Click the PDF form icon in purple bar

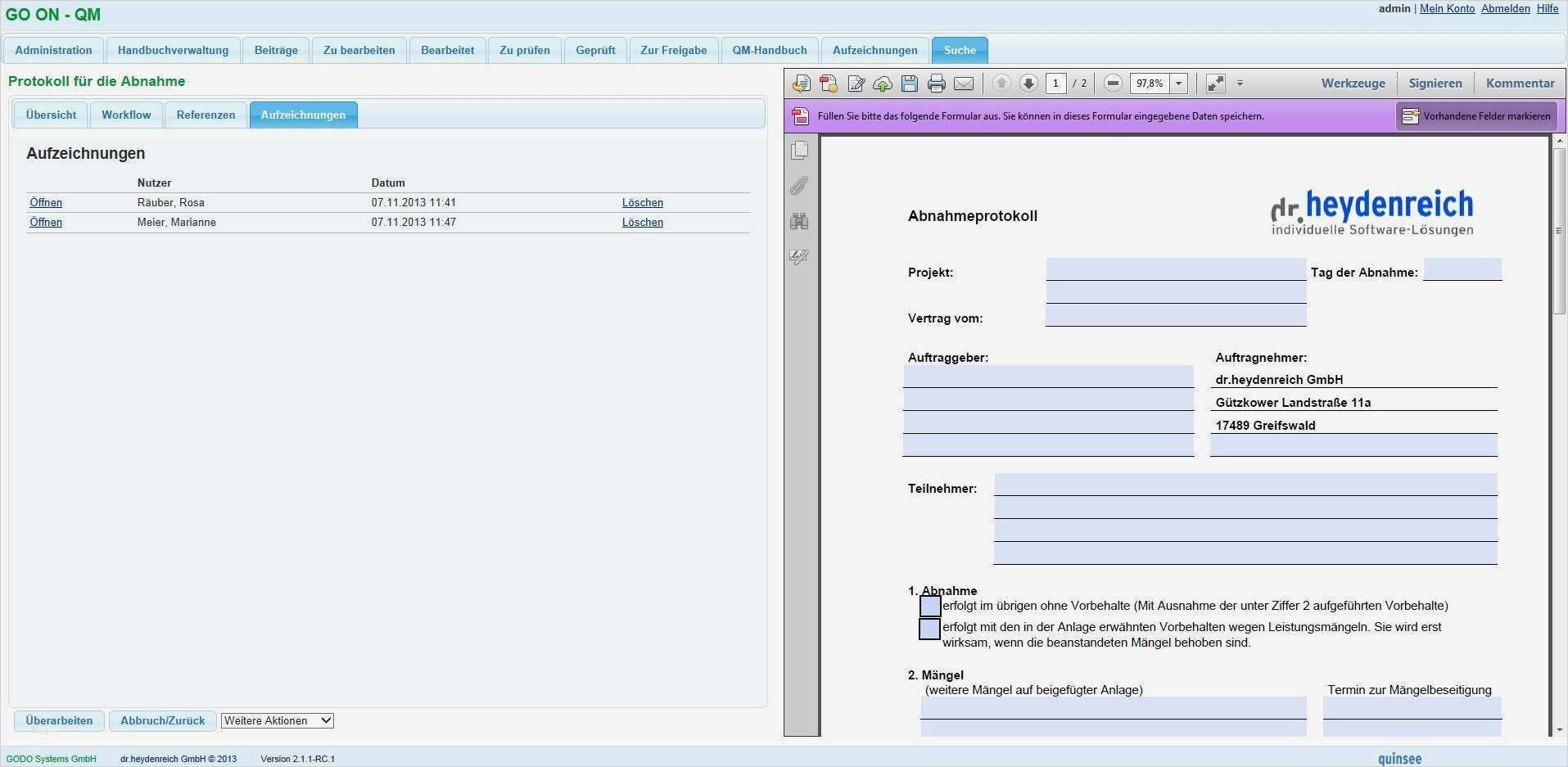coord(801,116)
